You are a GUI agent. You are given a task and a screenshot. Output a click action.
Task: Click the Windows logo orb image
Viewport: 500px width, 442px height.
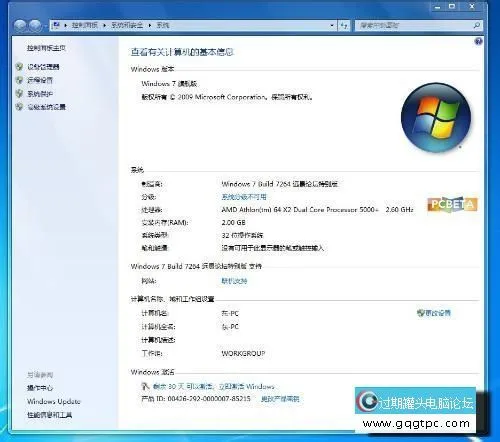(x=436, y=117)
